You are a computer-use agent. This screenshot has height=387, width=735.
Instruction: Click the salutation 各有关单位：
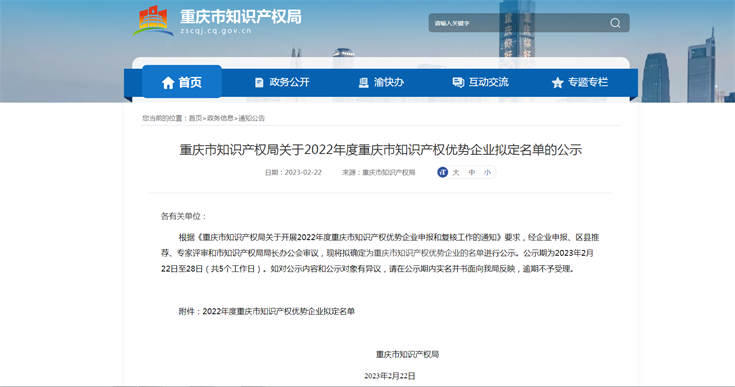pos(184,216)
